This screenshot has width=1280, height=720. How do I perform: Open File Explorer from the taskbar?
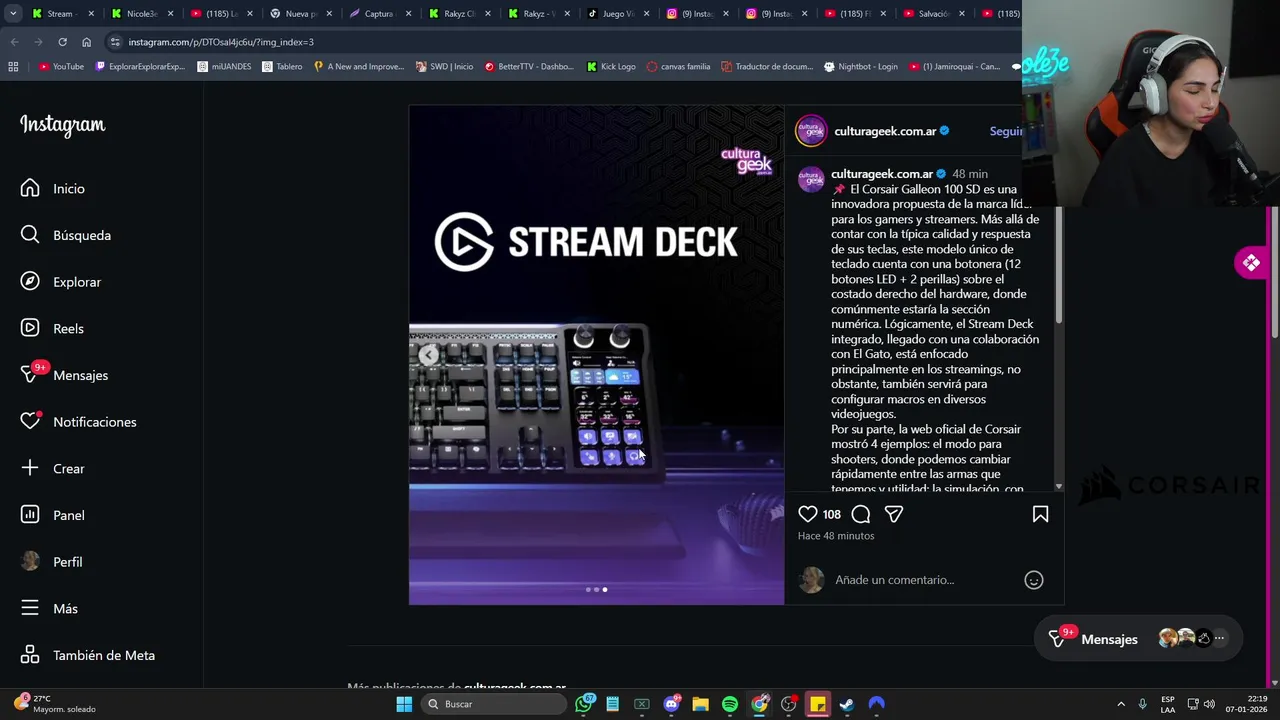click(700, 704)
